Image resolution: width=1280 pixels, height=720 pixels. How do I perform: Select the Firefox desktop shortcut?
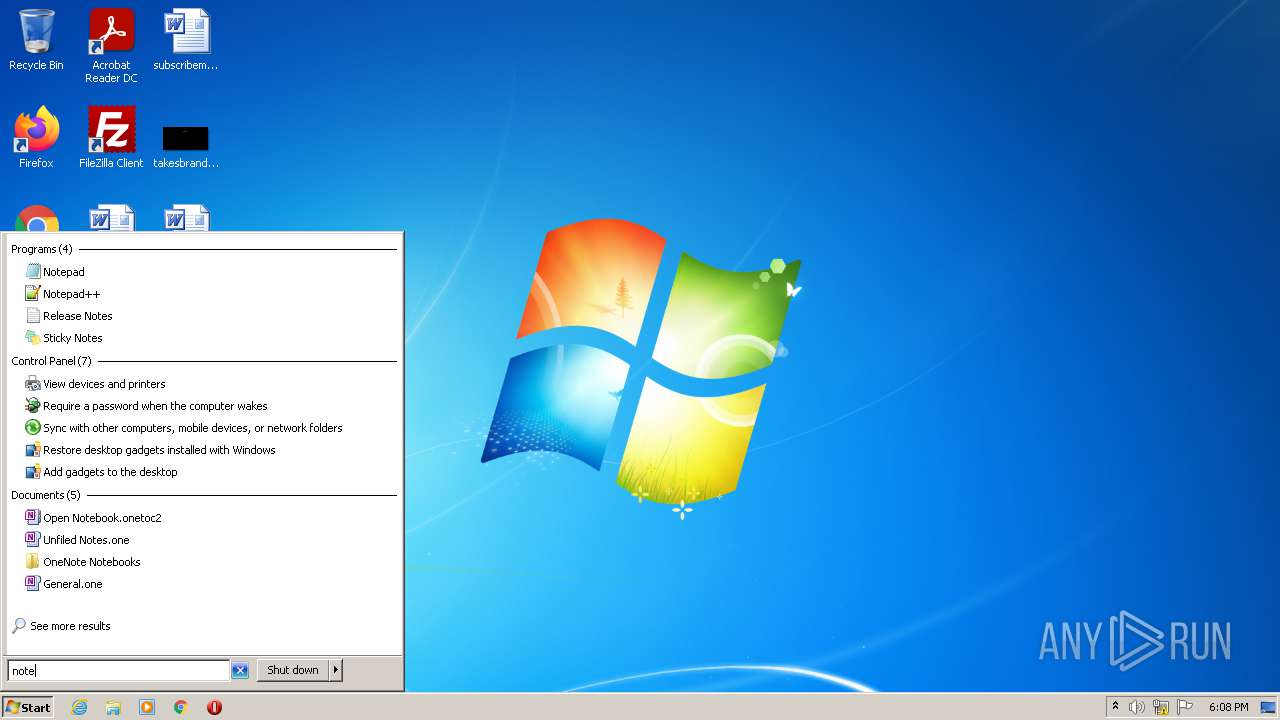(x=36, y=138)
